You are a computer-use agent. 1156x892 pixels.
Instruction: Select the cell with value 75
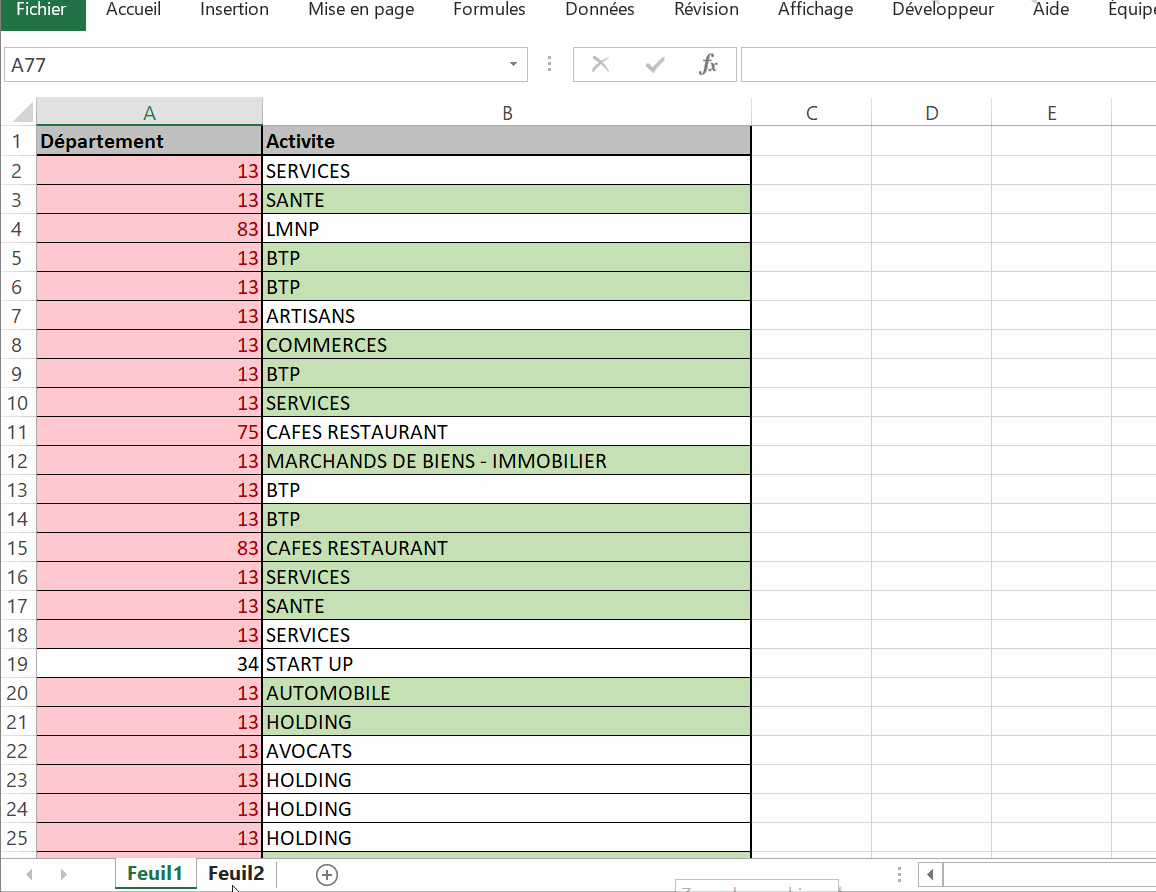(149, 432)
